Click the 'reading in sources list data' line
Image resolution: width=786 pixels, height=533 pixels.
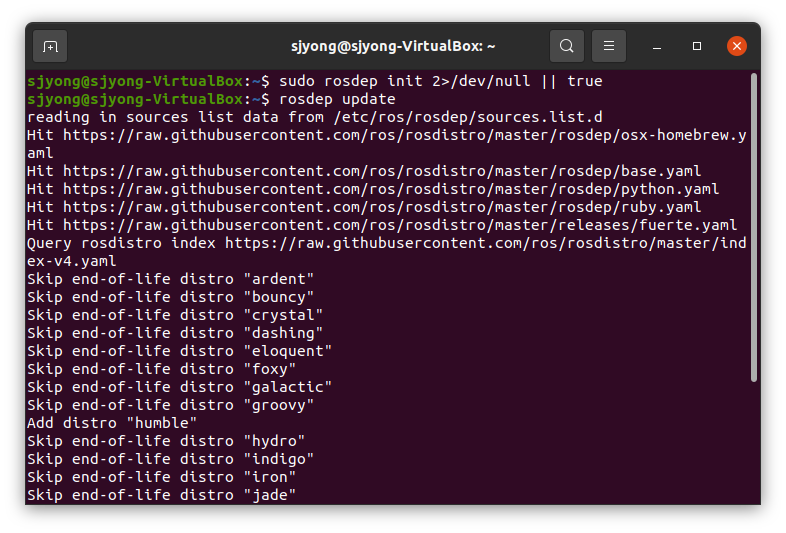tap(315, 117)
